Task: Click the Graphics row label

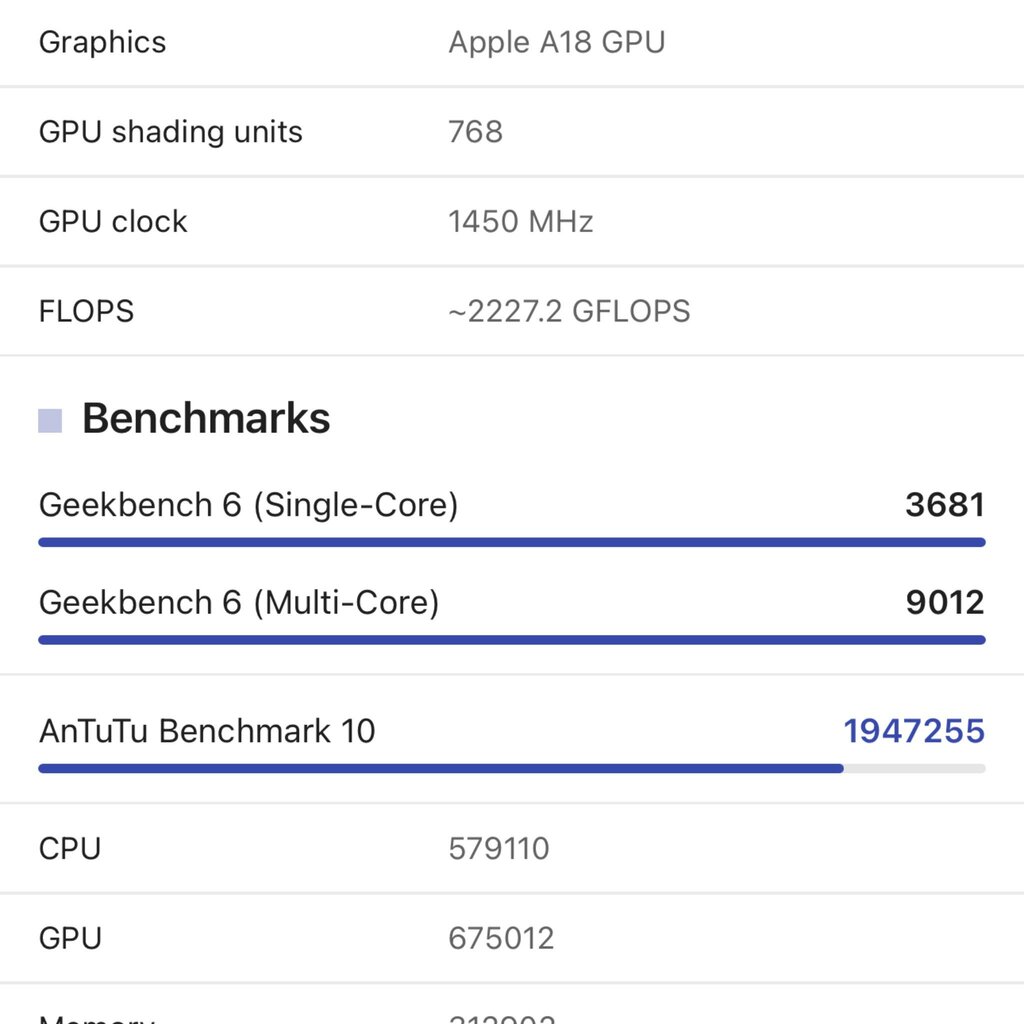Action: pyautogui.click(x=102, y=42)
